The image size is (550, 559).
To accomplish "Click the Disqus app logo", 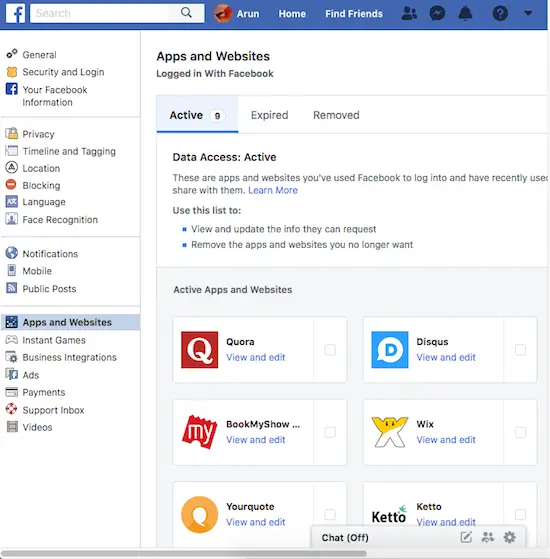I will pos(390,350).
